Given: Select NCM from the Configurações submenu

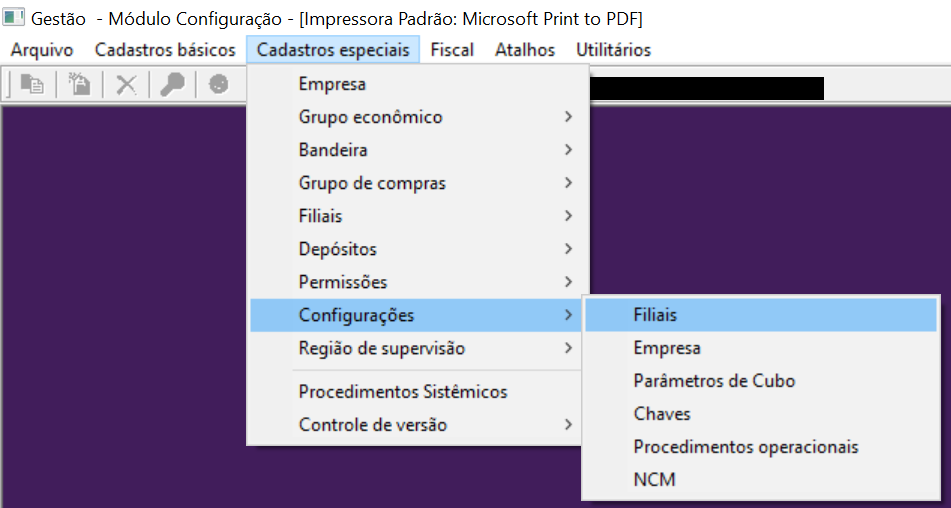Looking at the screenshot, I should click(654, 480).
